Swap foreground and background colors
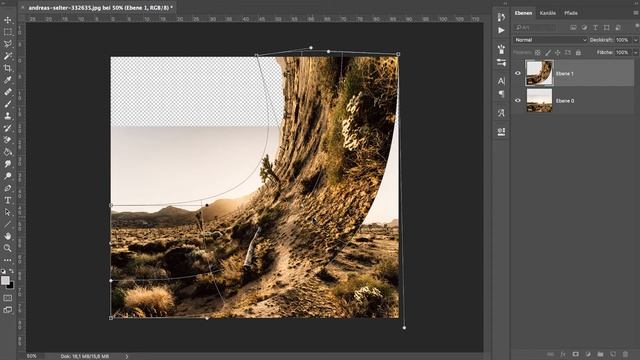This screenshot has height=360, width=640. click(11, 271)
